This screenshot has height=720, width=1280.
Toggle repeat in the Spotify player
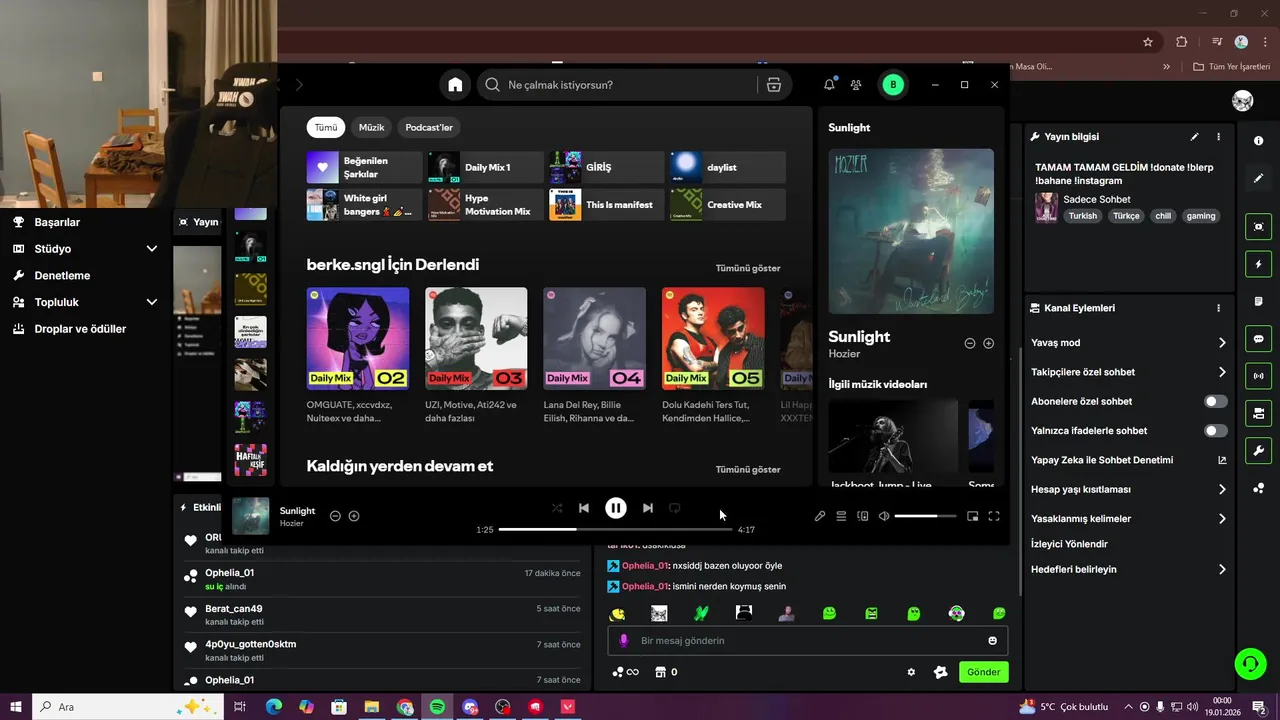pos(675,508)
